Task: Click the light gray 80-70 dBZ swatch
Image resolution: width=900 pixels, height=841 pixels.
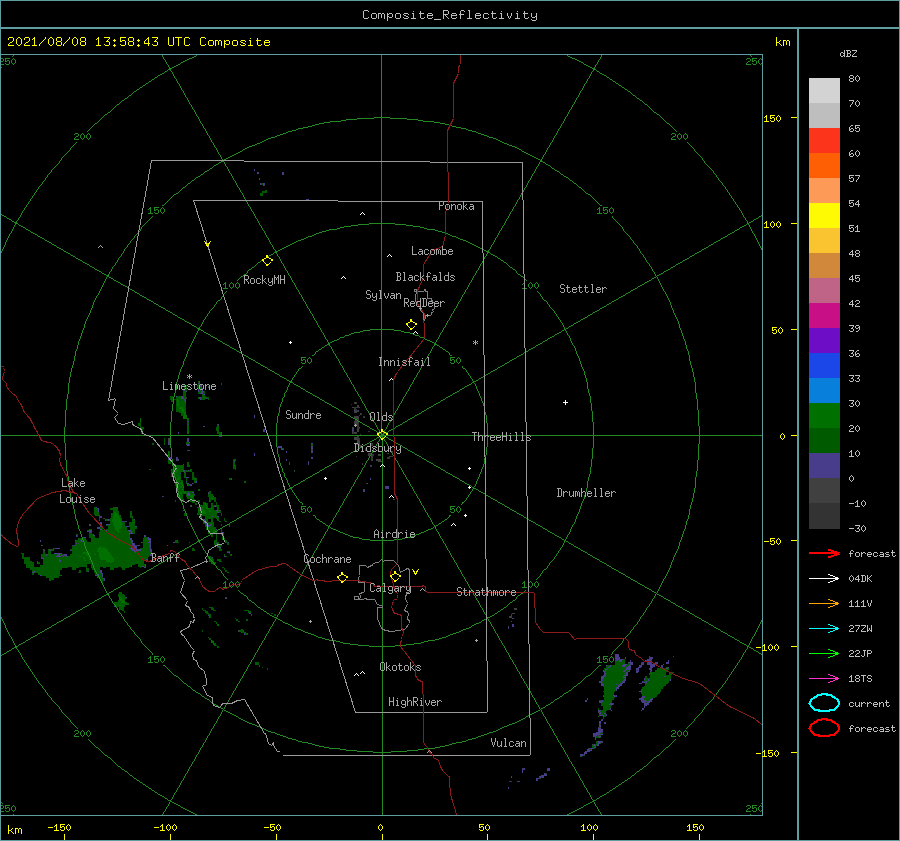Action: [x=824, y=91]
